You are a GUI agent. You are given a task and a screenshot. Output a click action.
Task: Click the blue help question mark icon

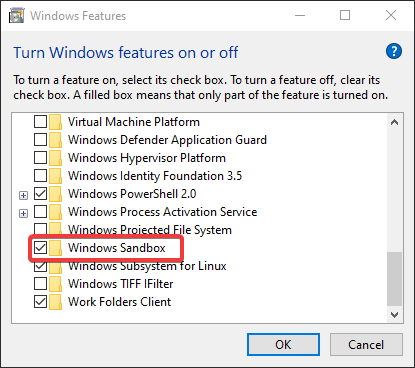click(x=394, y=51)
